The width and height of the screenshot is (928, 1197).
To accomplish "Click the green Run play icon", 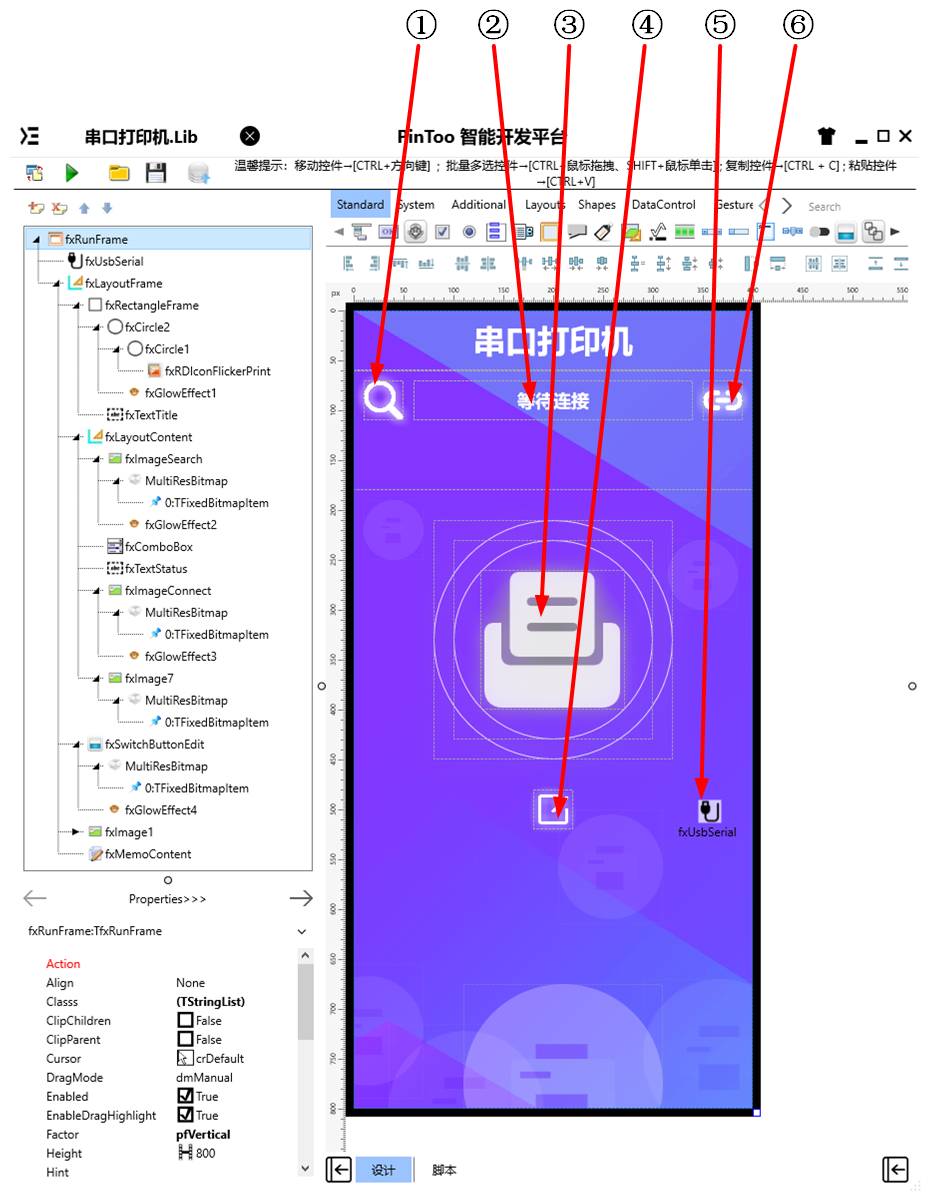I will coord(72,173).
